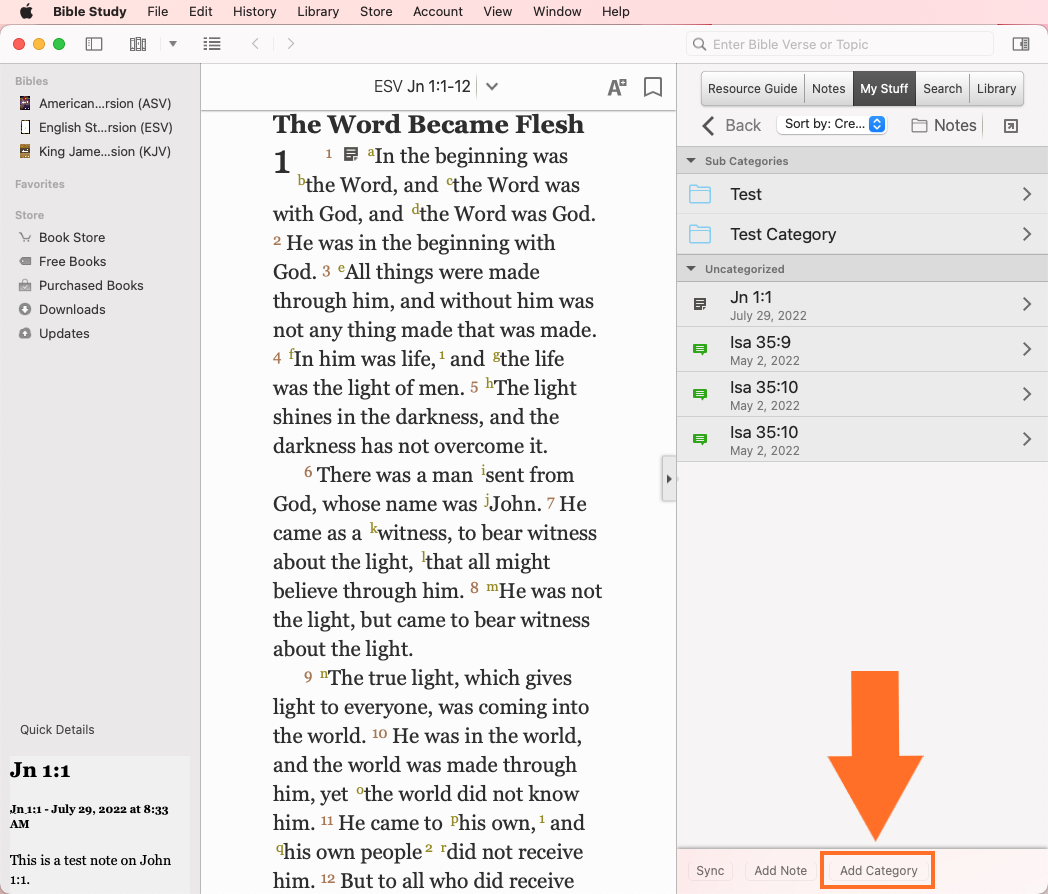
Task: Click the green note icon for Isa 35:9
Action: point(700,349)
